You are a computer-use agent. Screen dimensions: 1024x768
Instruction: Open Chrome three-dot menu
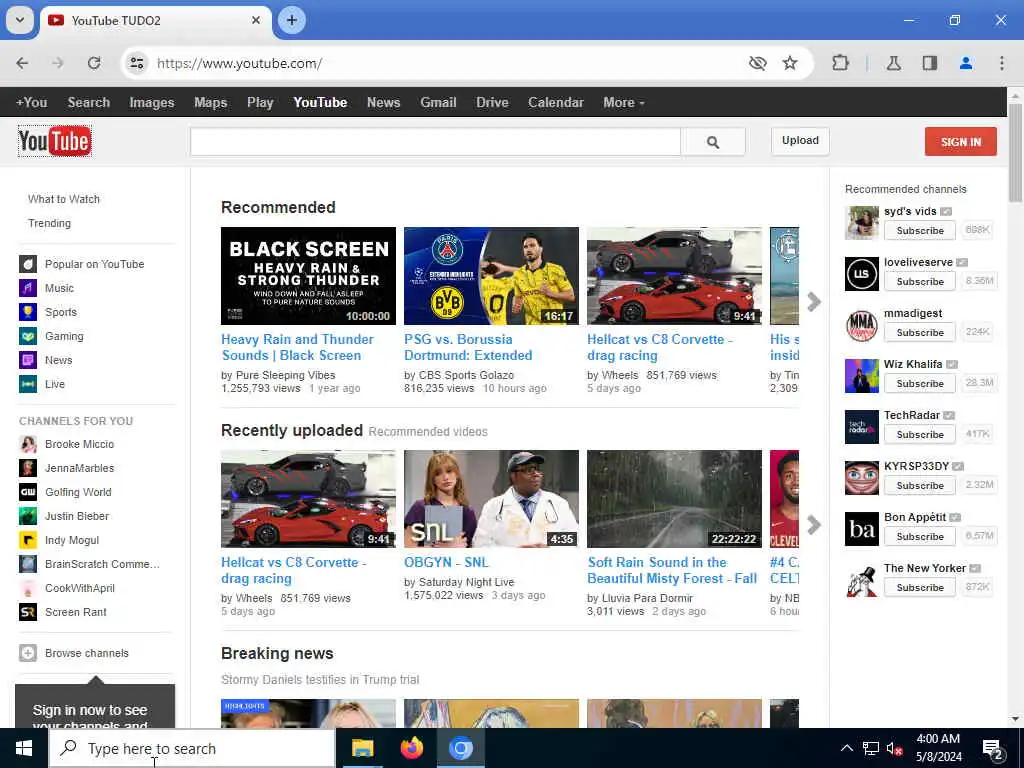click(x=1002, y=63)
